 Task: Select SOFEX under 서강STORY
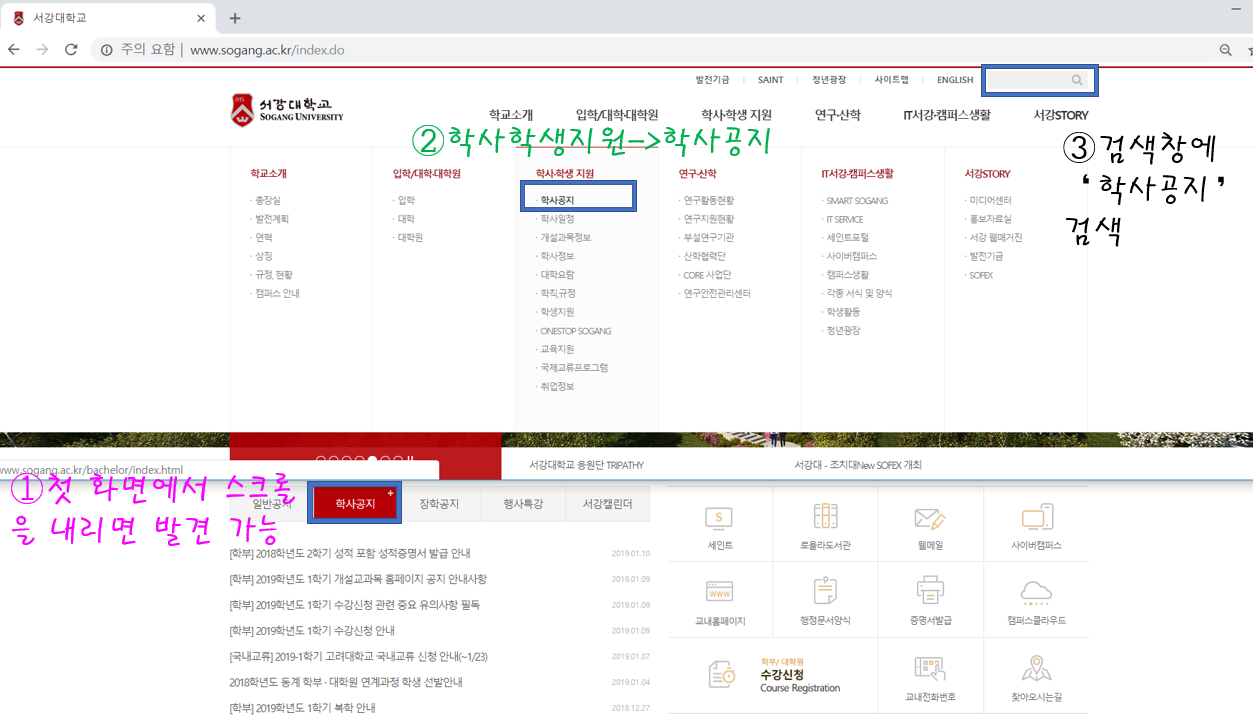[x=981, y=274]
